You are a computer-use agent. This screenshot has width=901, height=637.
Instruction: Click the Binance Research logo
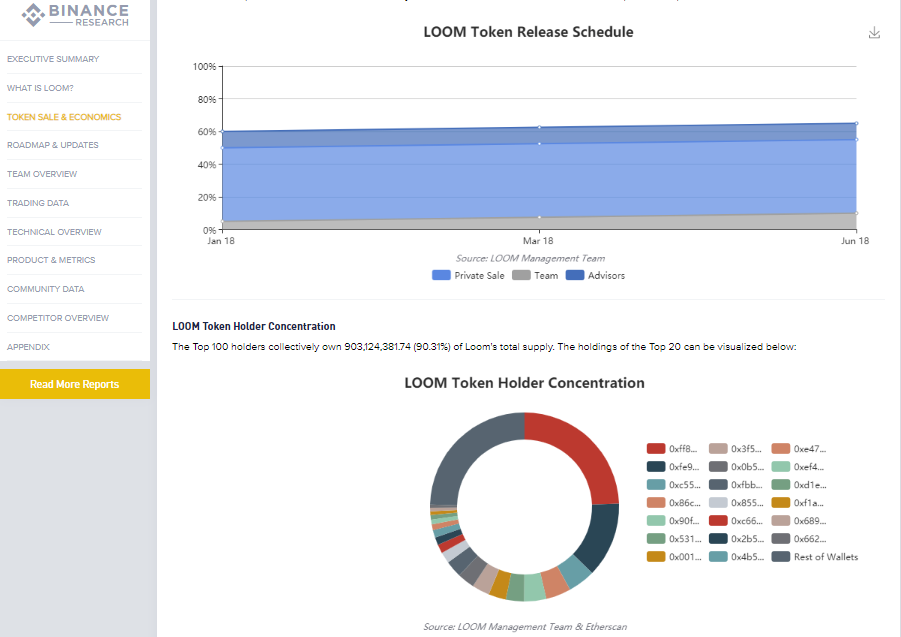point(75,15)
